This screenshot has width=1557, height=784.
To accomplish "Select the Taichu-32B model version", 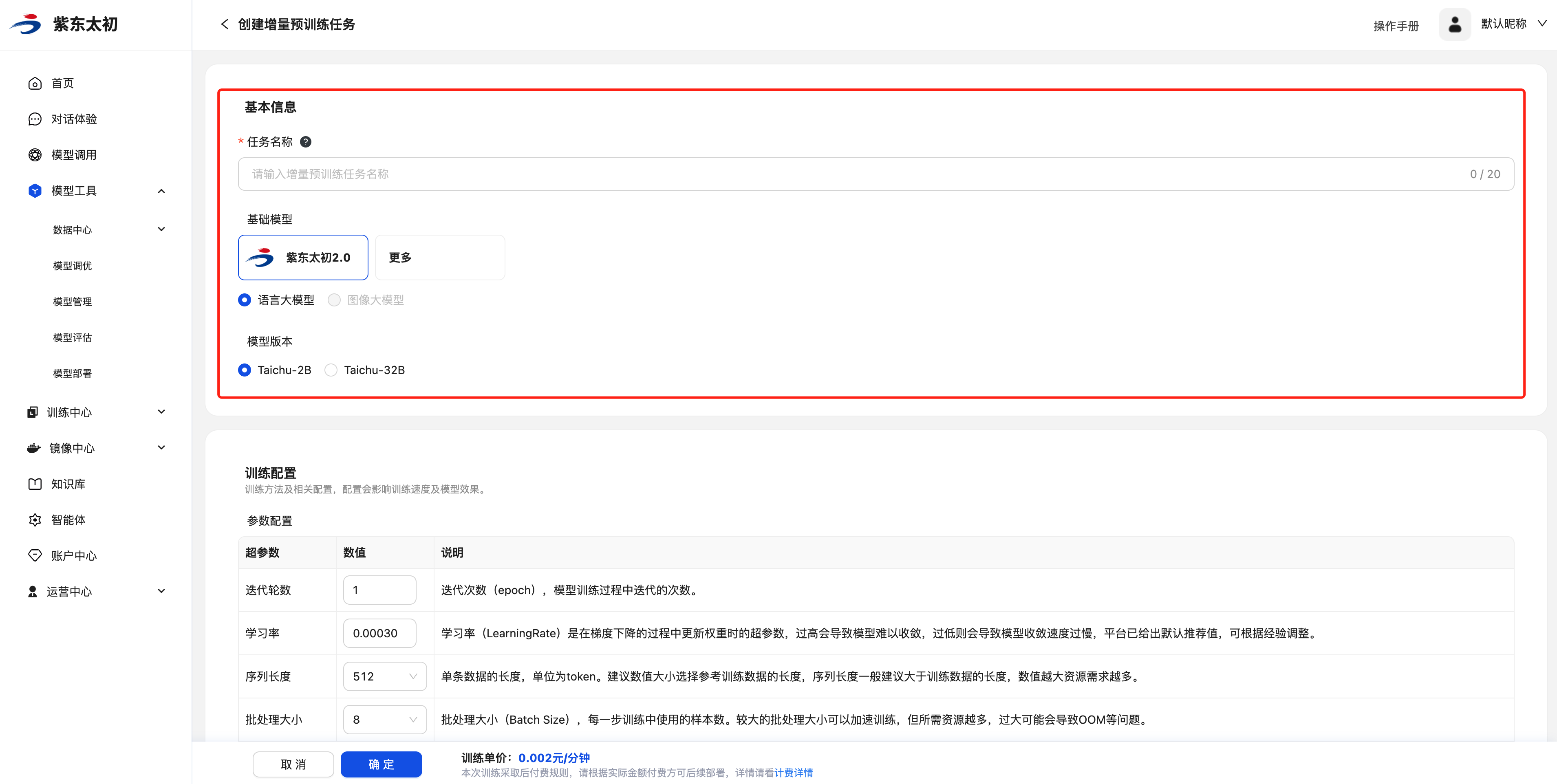I will (x=331, y=370).
